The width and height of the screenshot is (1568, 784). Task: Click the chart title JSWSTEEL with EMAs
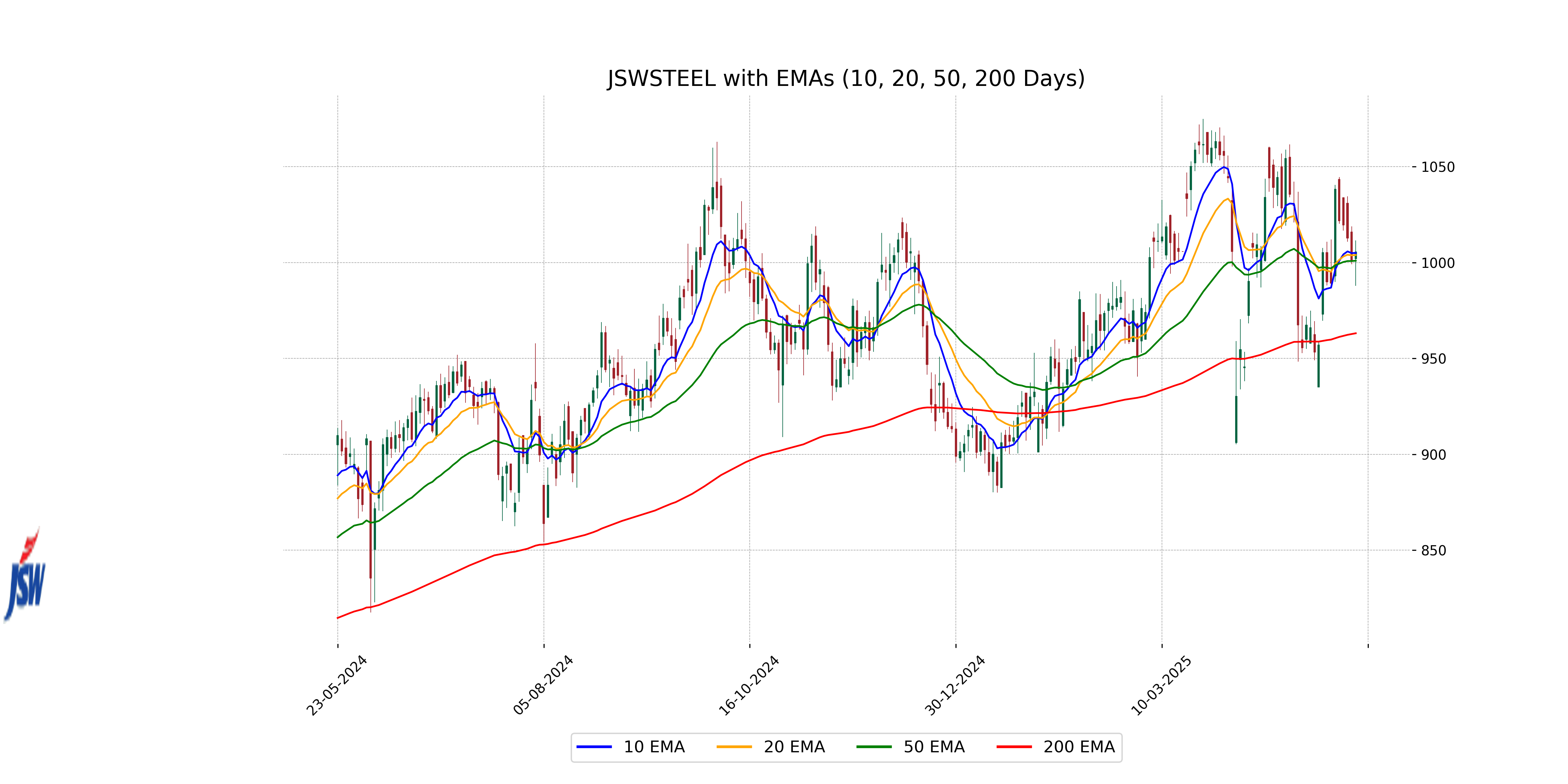tap(846, 78)
